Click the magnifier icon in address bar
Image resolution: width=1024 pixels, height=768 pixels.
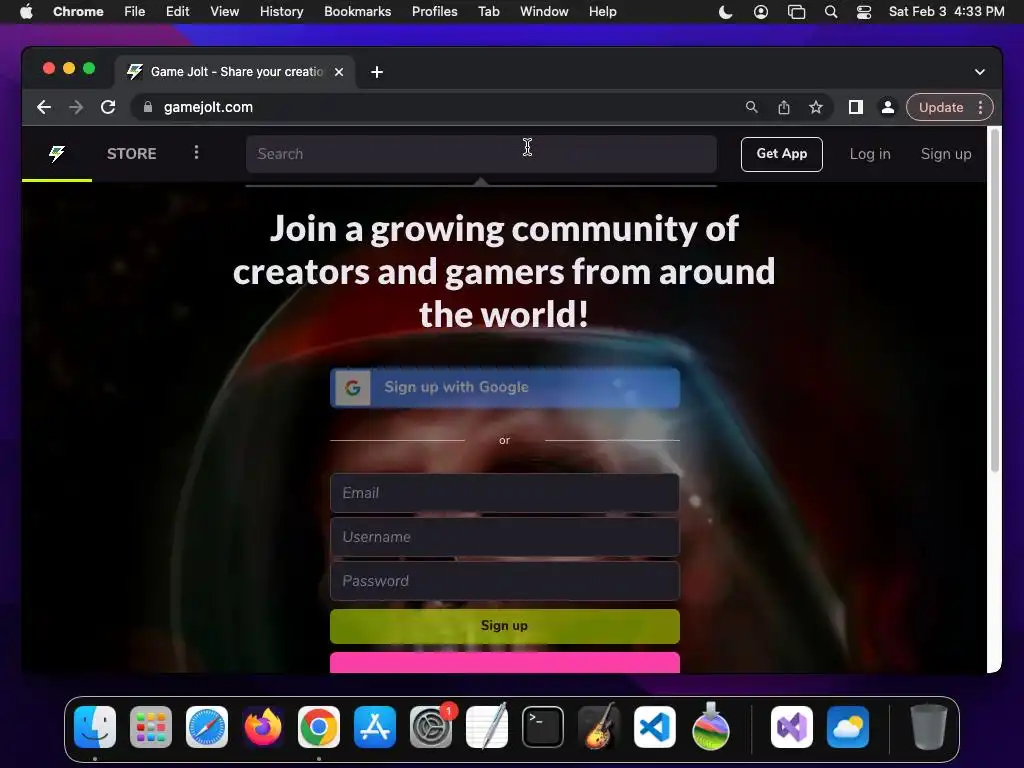coord(752,107)
